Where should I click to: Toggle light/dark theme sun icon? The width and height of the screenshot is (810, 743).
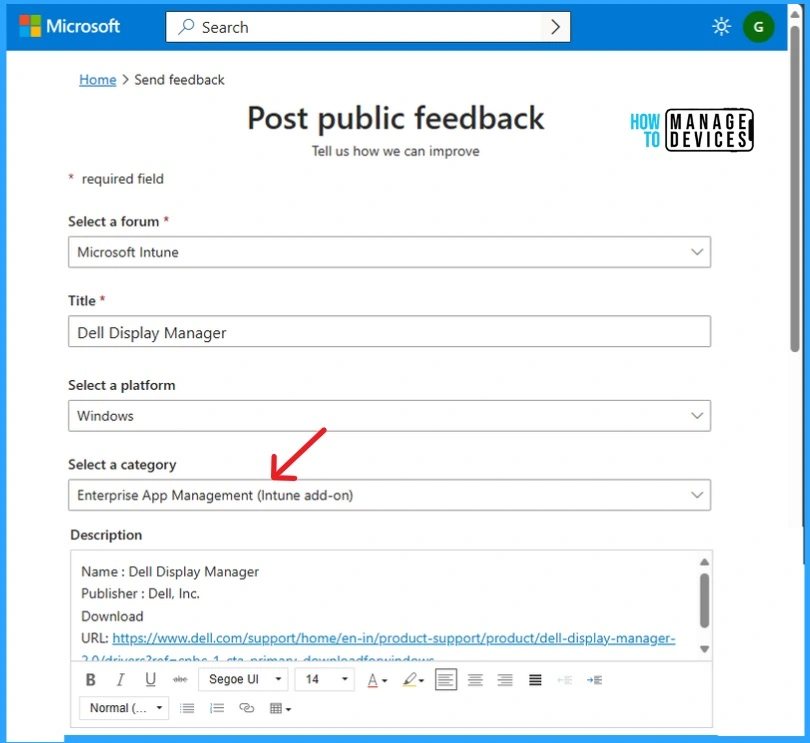pyautogui.click(x=721, y=26)
